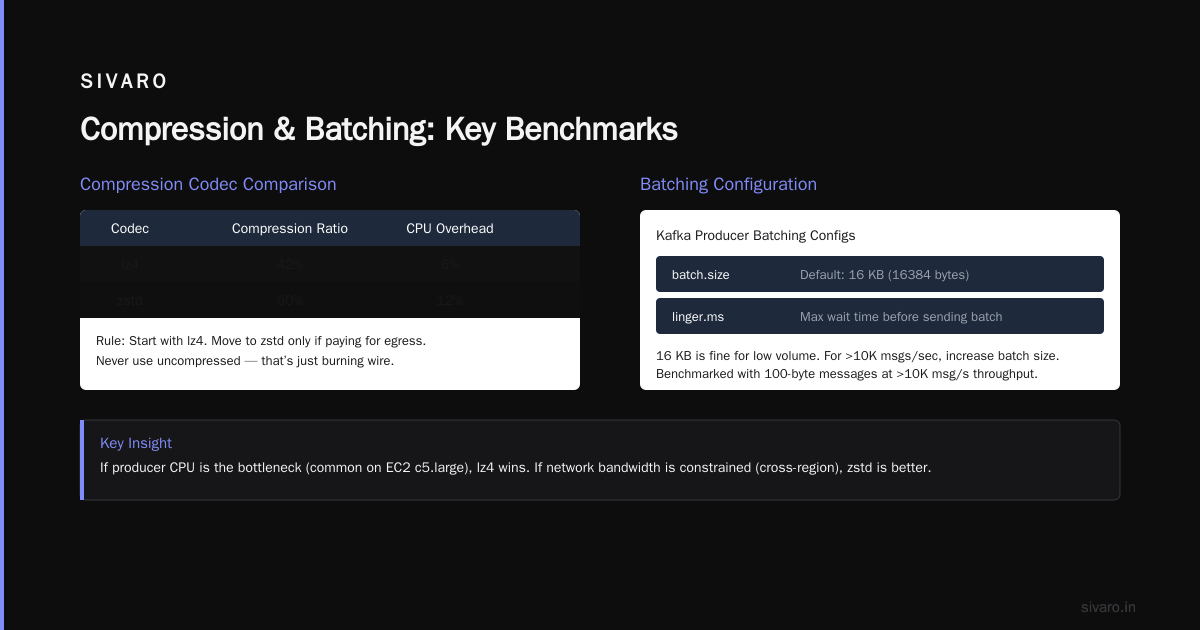The image size is (1200, 630).
Task: Click the 'Compression & Batching: Key Benchmarks' title
Action: [x=379, y=129]
